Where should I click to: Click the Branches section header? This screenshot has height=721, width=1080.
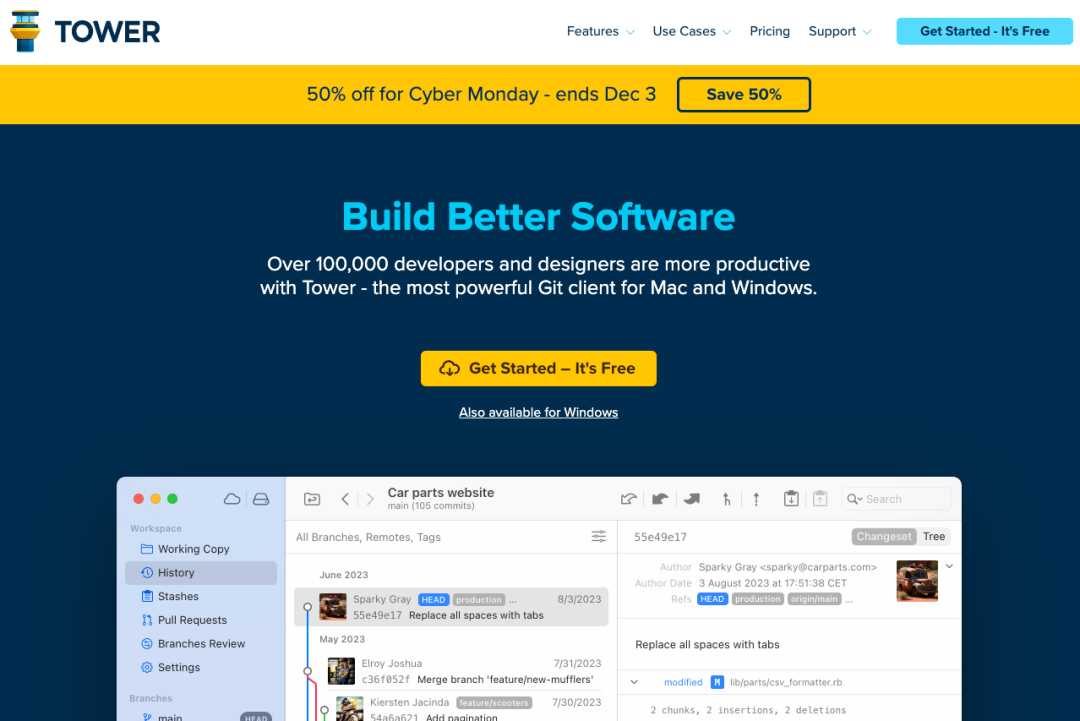151,698
